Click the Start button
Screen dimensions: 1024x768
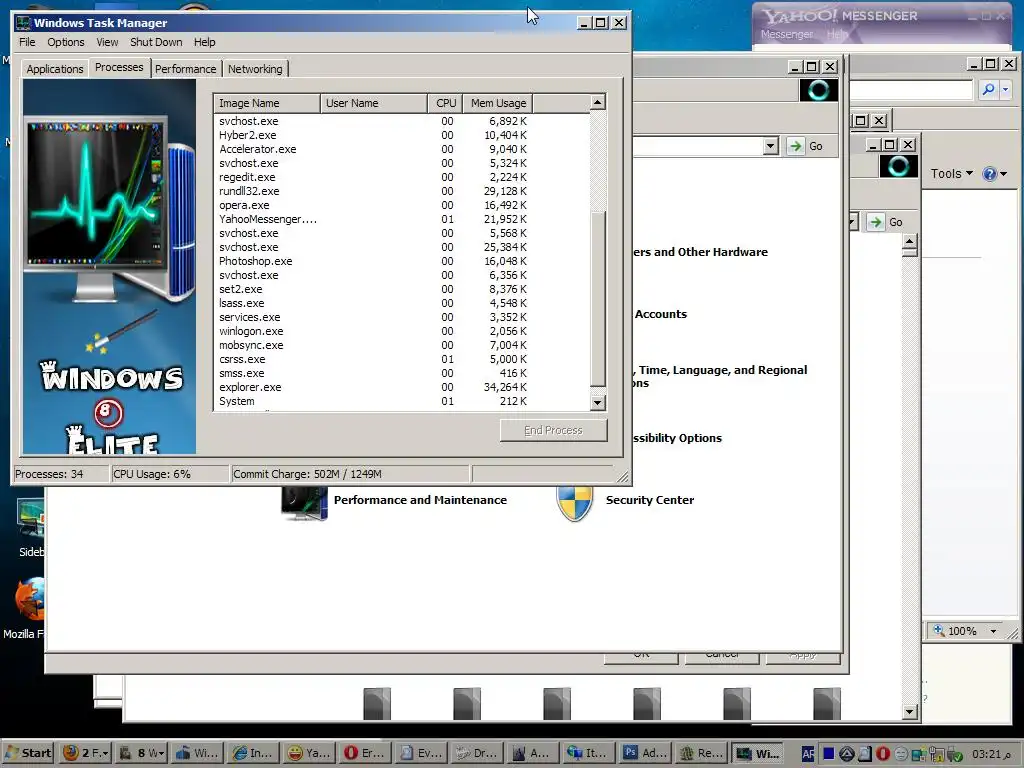coord(29,753)
